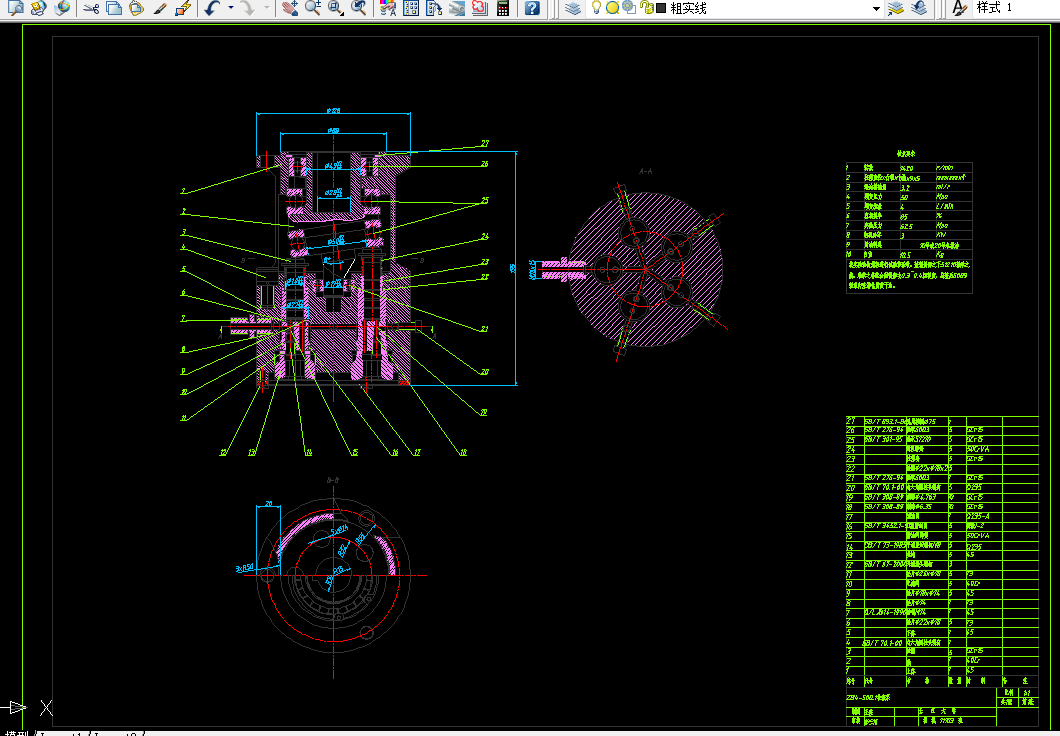Toggle layer freeze sun icon
The width and height of the screenshot is (1060, 736).
point(612,7)
